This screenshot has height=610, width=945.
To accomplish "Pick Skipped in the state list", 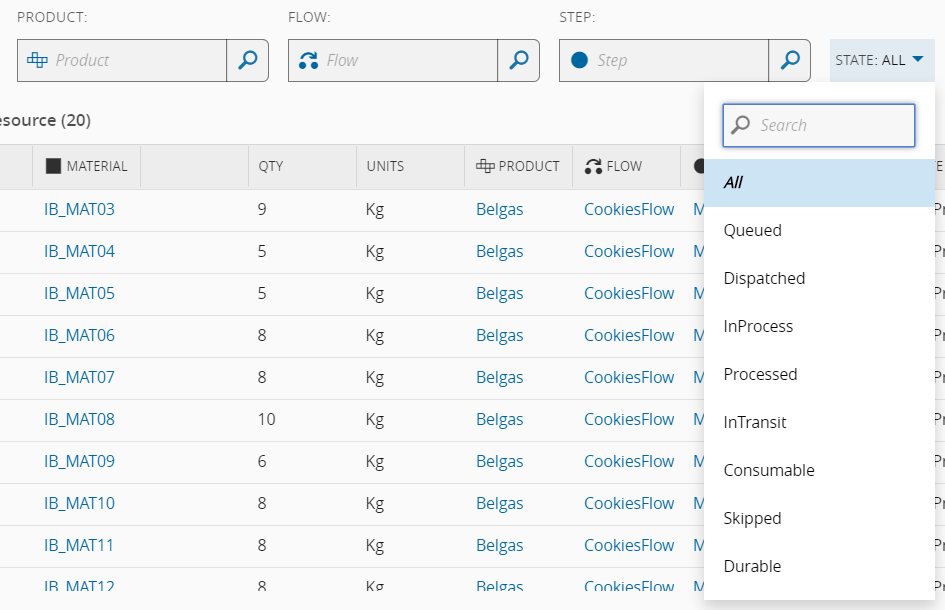I will click(x=752, y=518).
